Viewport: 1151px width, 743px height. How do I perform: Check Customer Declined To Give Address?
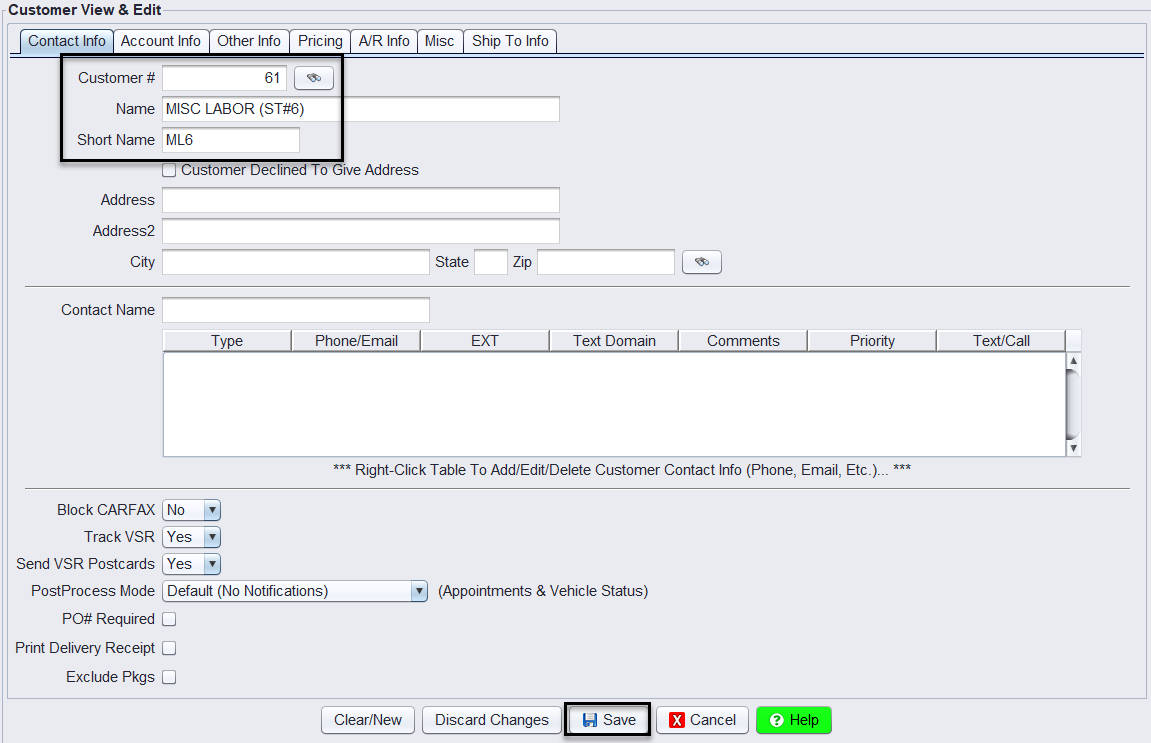tap(169, 170)
